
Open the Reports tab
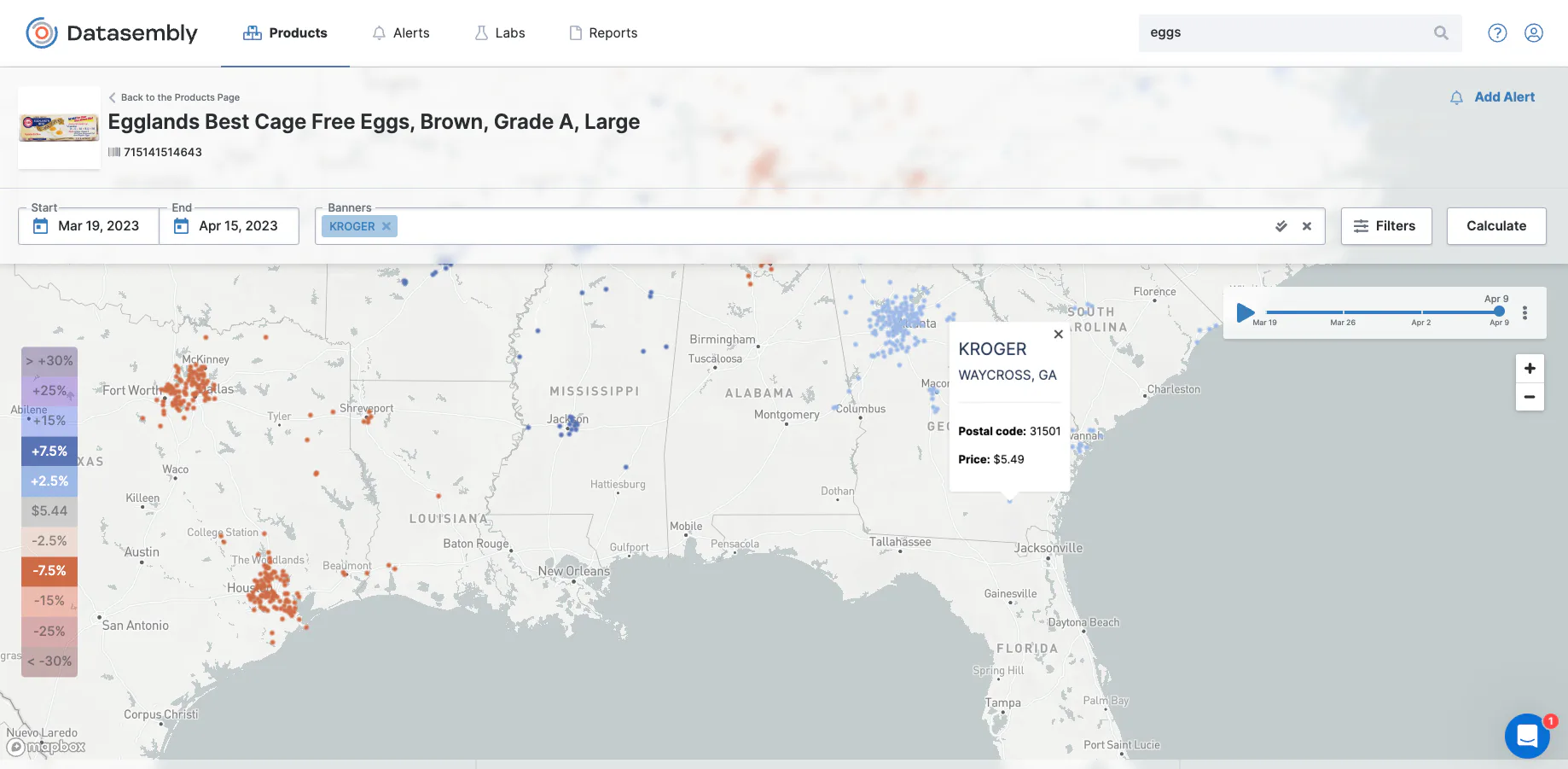(603, 33)
